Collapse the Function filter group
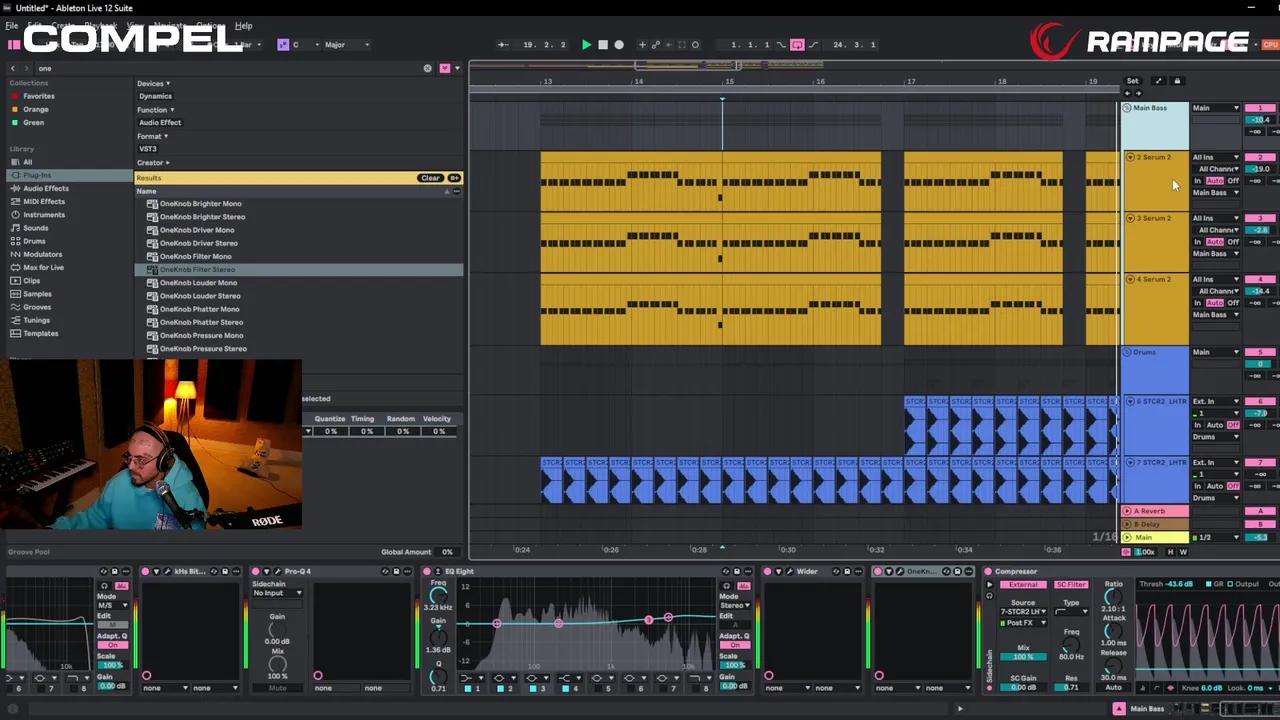Screen dimensions: 1280x720 155,110
